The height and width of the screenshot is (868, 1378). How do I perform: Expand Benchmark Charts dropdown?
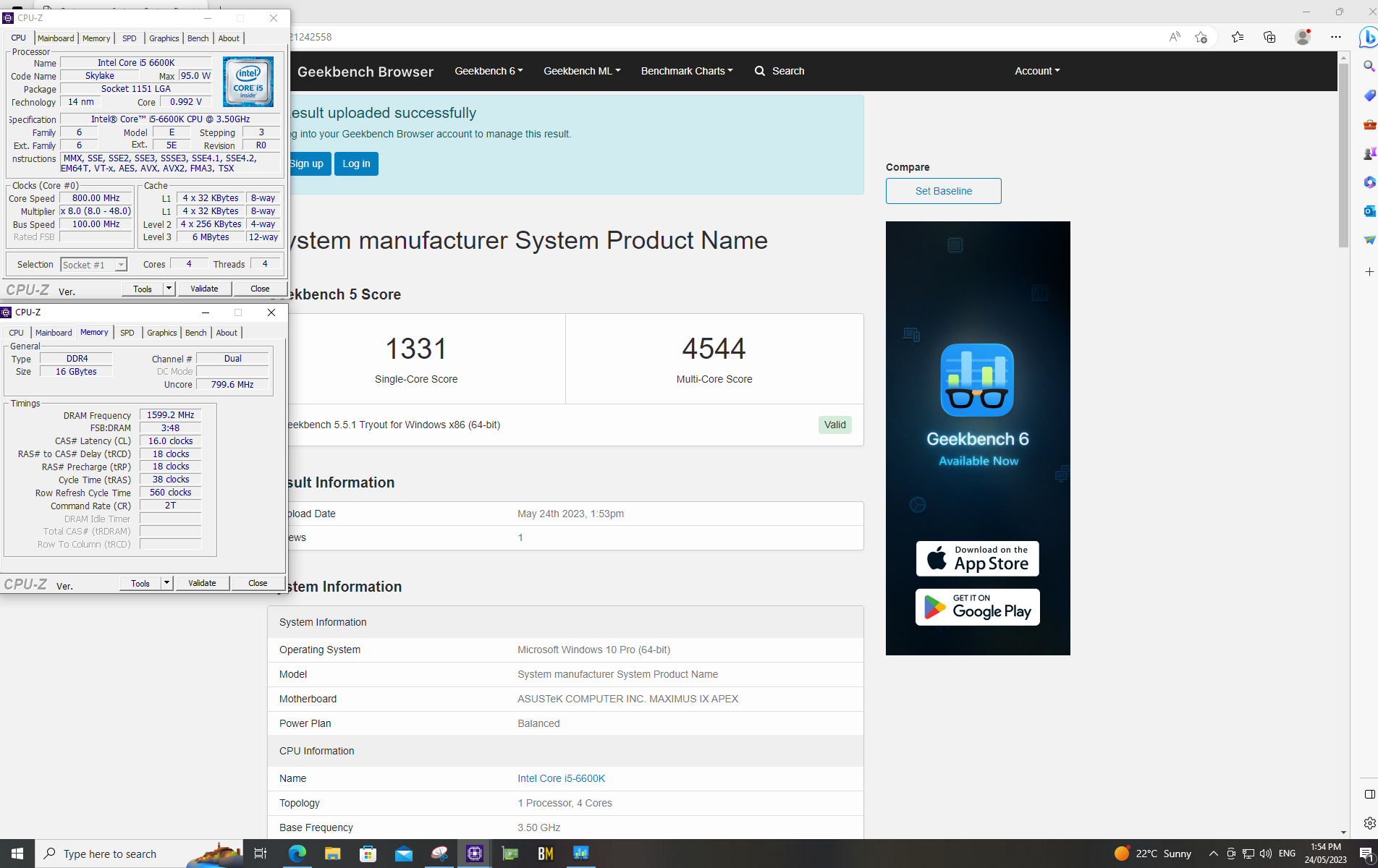point(687,71)
